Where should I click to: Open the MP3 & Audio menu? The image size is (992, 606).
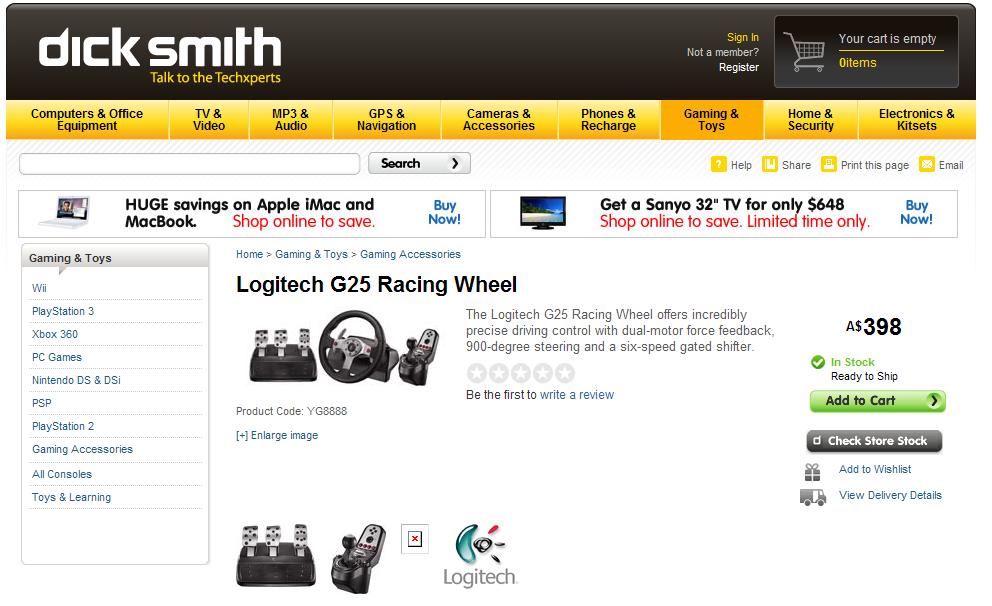point(291,120)
